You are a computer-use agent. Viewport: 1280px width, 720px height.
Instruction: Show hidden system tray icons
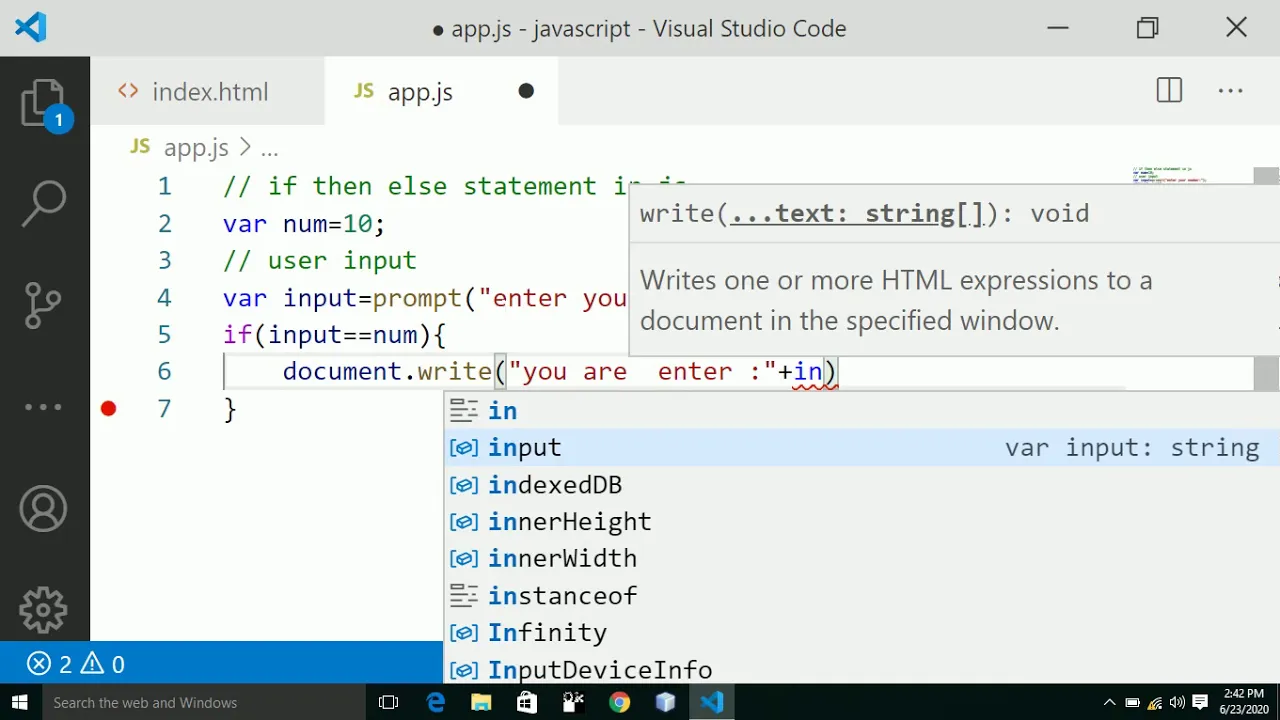pos(1109,702)
